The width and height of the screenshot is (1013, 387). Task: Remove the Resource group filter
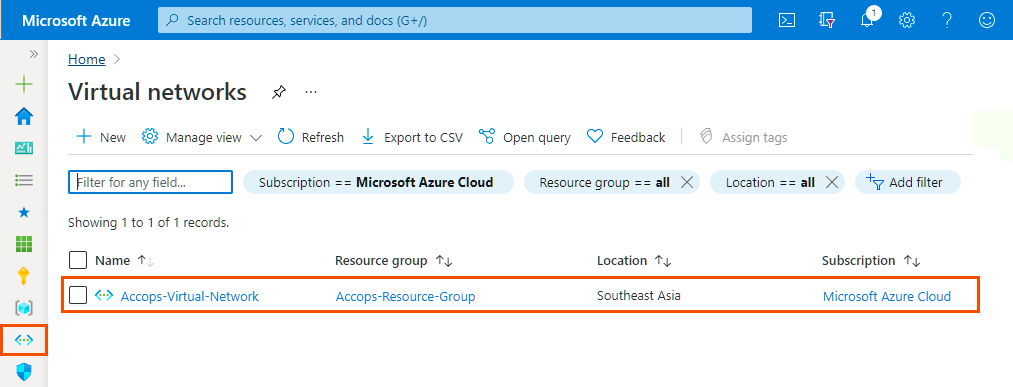tap(687, 182)
